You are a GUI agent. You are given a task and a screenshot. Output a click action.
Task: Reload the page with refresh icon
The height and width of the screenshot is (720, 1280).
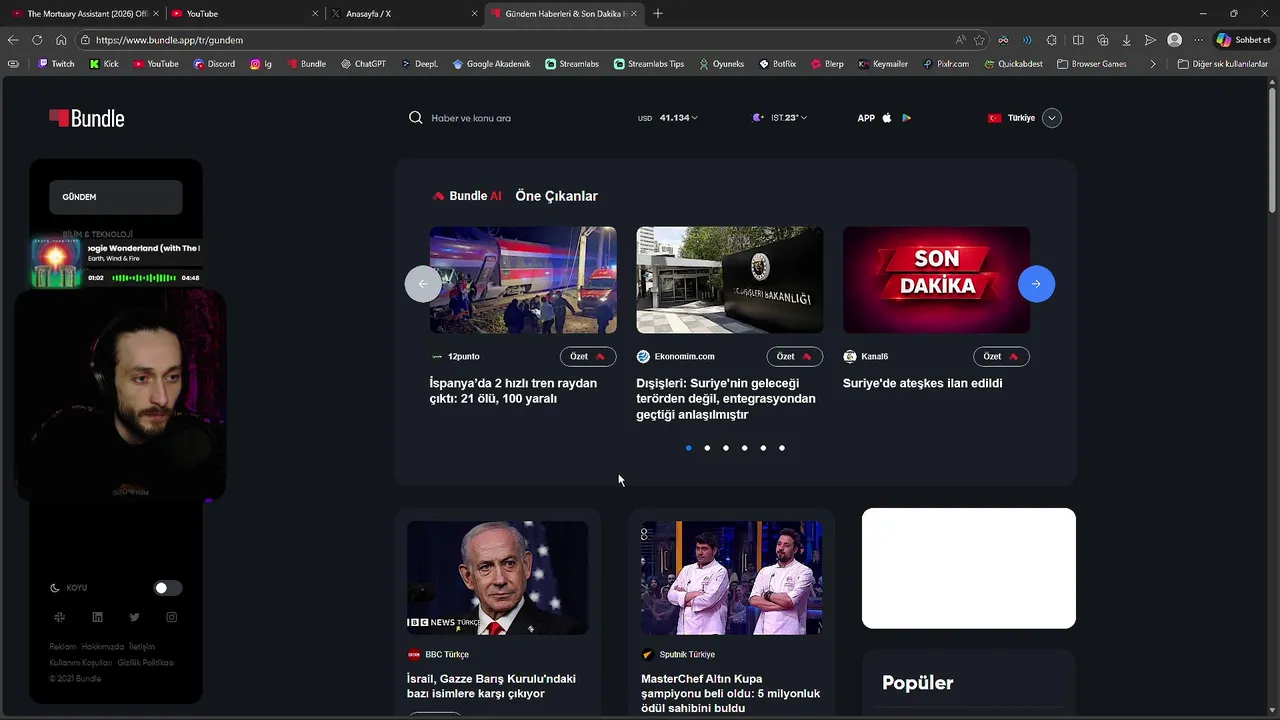37,40
